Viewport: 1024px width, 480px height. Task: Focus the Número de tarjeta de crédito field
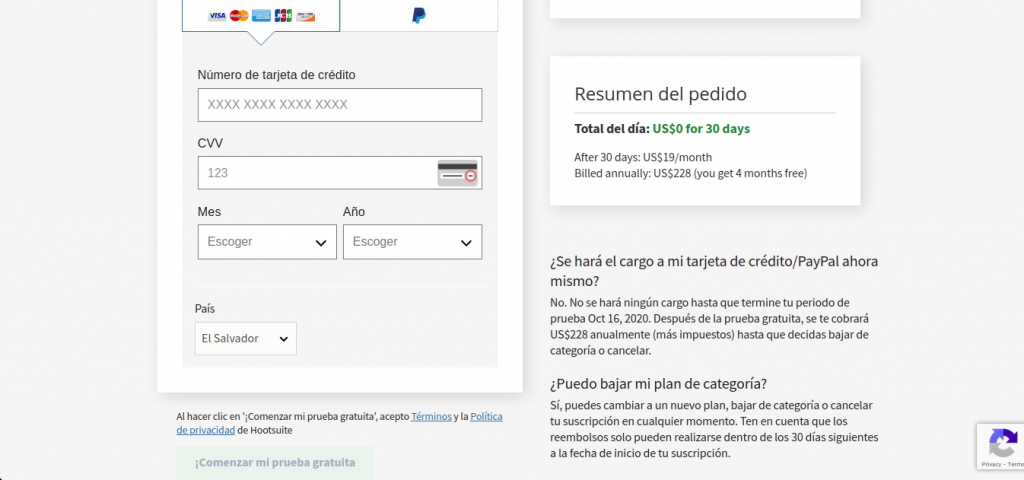(x=340, y=105)
